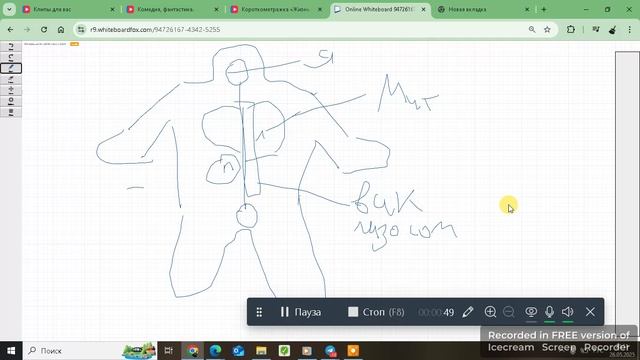
Task: Open Task View on the taskbar
Action: pos(168,351)
